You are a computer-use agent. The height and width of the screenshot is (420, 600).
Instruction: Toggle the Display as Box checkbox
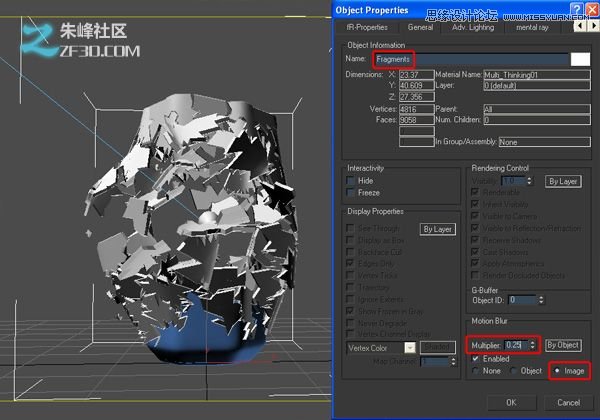(350, 240)
